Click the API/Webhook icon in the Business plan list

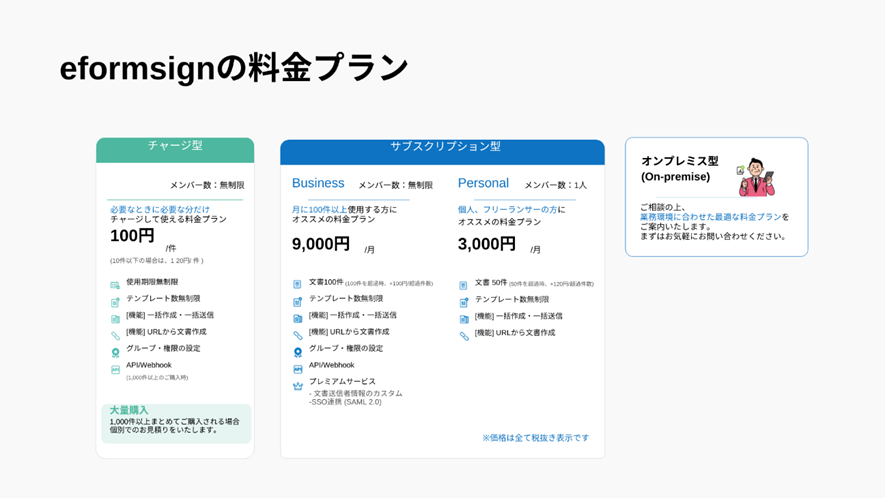pyautogui.click(x=297, y=369)
